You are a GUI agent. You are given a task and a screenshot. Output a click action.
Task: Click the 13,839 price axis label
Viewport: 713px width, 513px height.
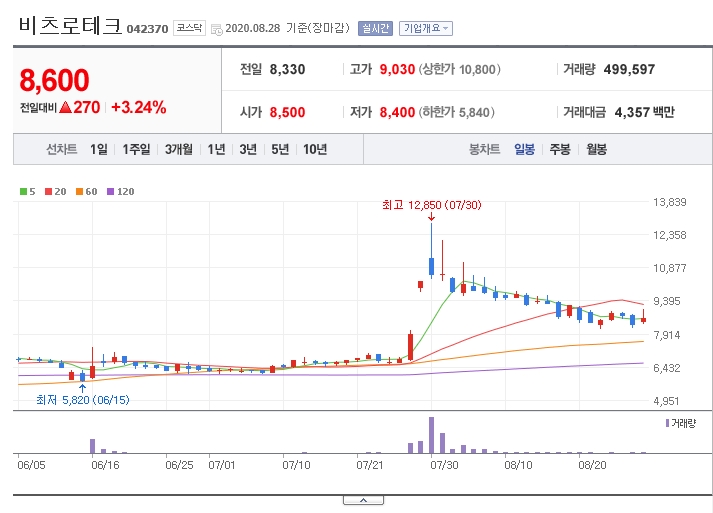click(x=669, y=202)
